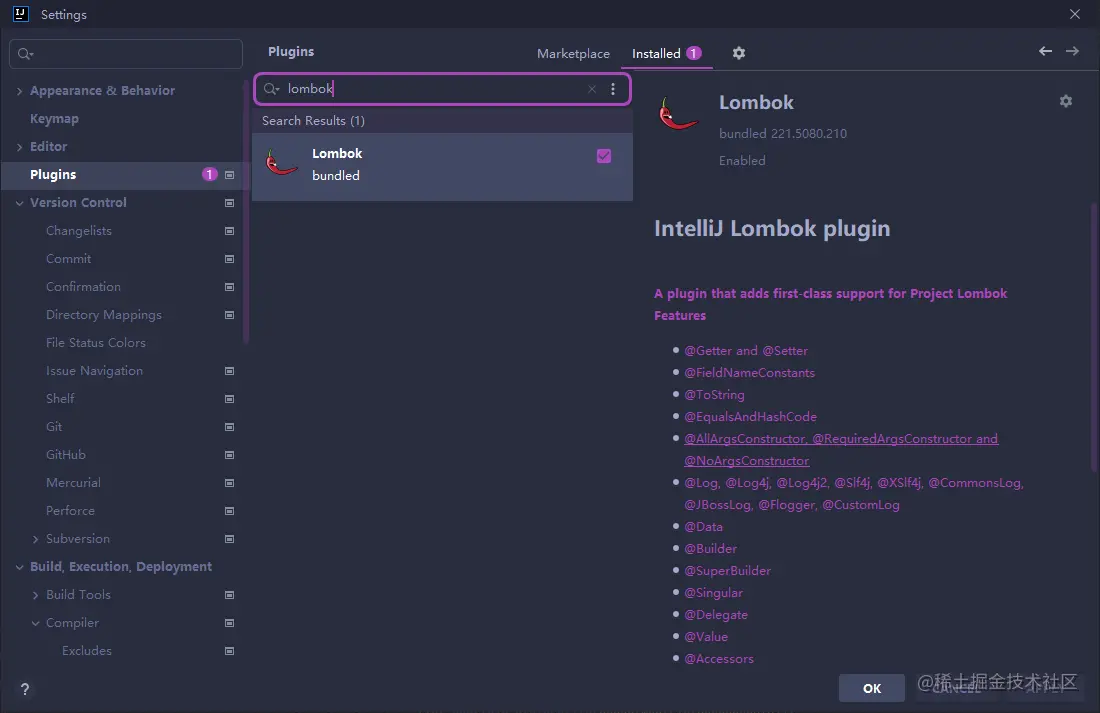Select Keymap in settings tree

[x=54, y=119]
